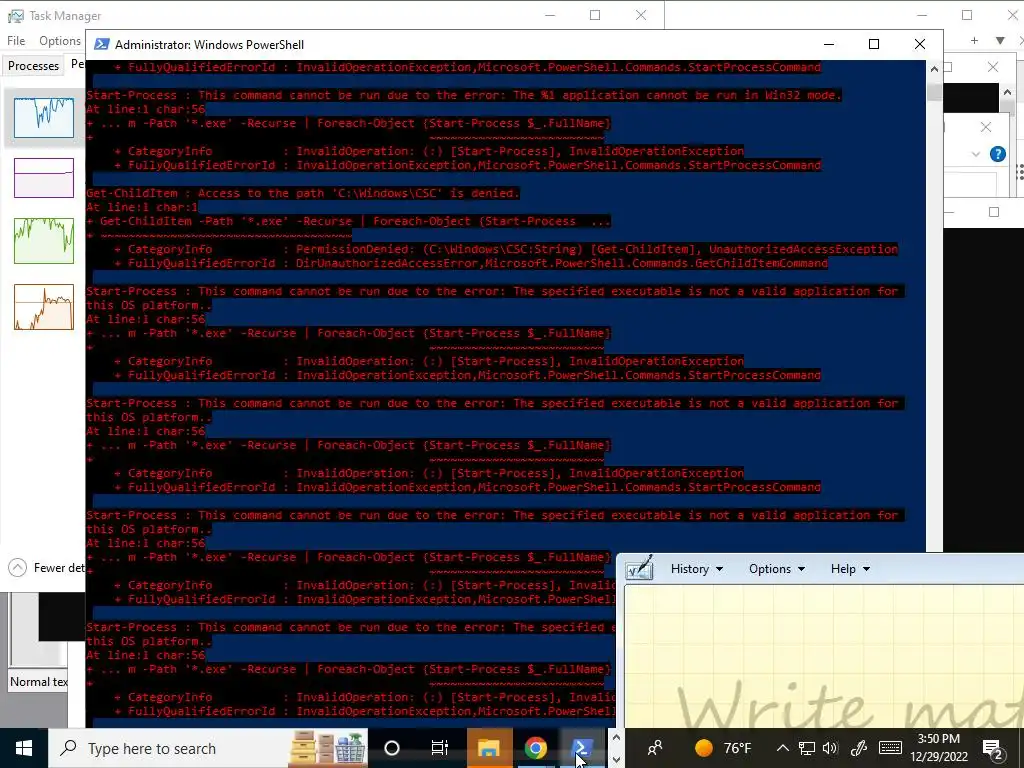
Task: Open the Options dropdown in Math Input Panel
Action: [776, 569]
